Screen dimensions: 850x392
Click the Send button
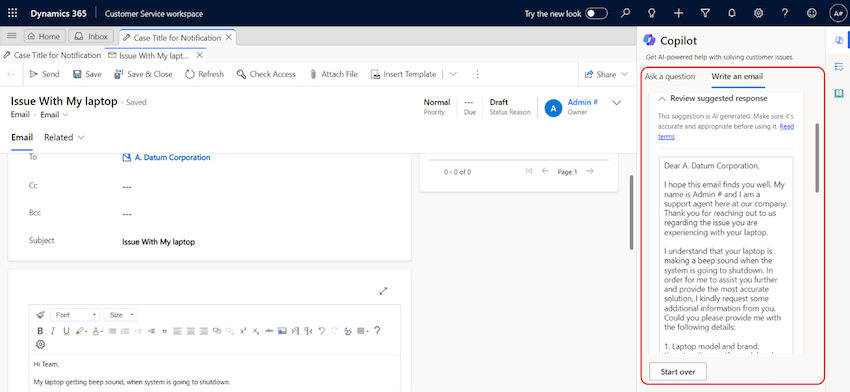44,74
